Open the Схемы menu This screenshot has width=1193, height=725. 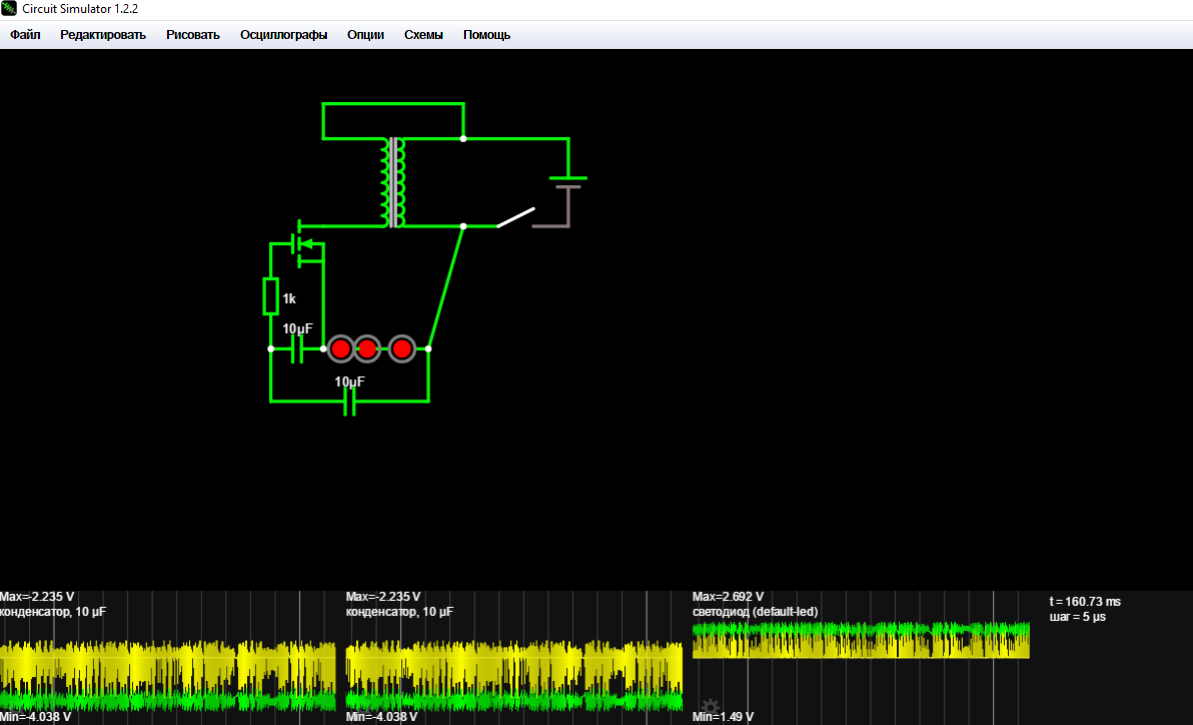coord(424,35)
